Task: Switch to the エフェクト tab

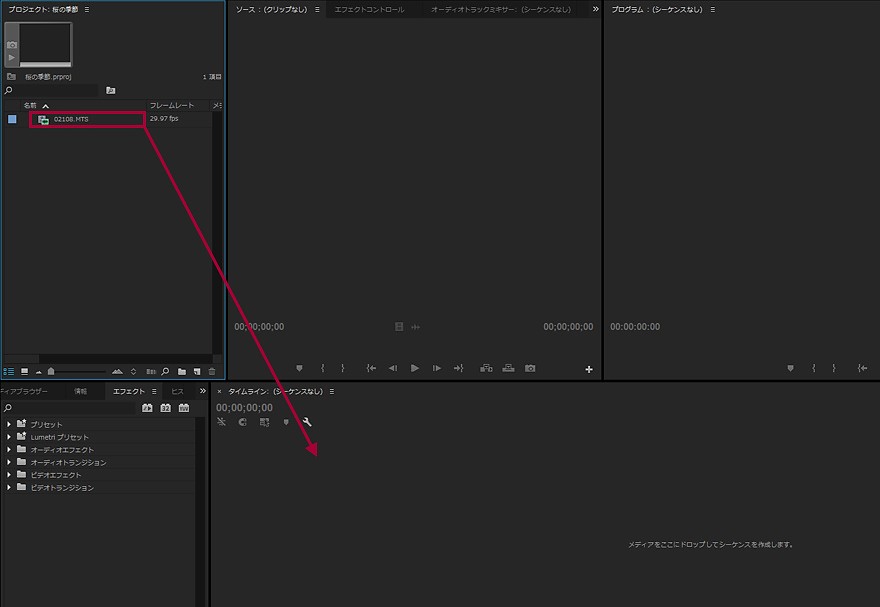Action: (x=129, y=392)
